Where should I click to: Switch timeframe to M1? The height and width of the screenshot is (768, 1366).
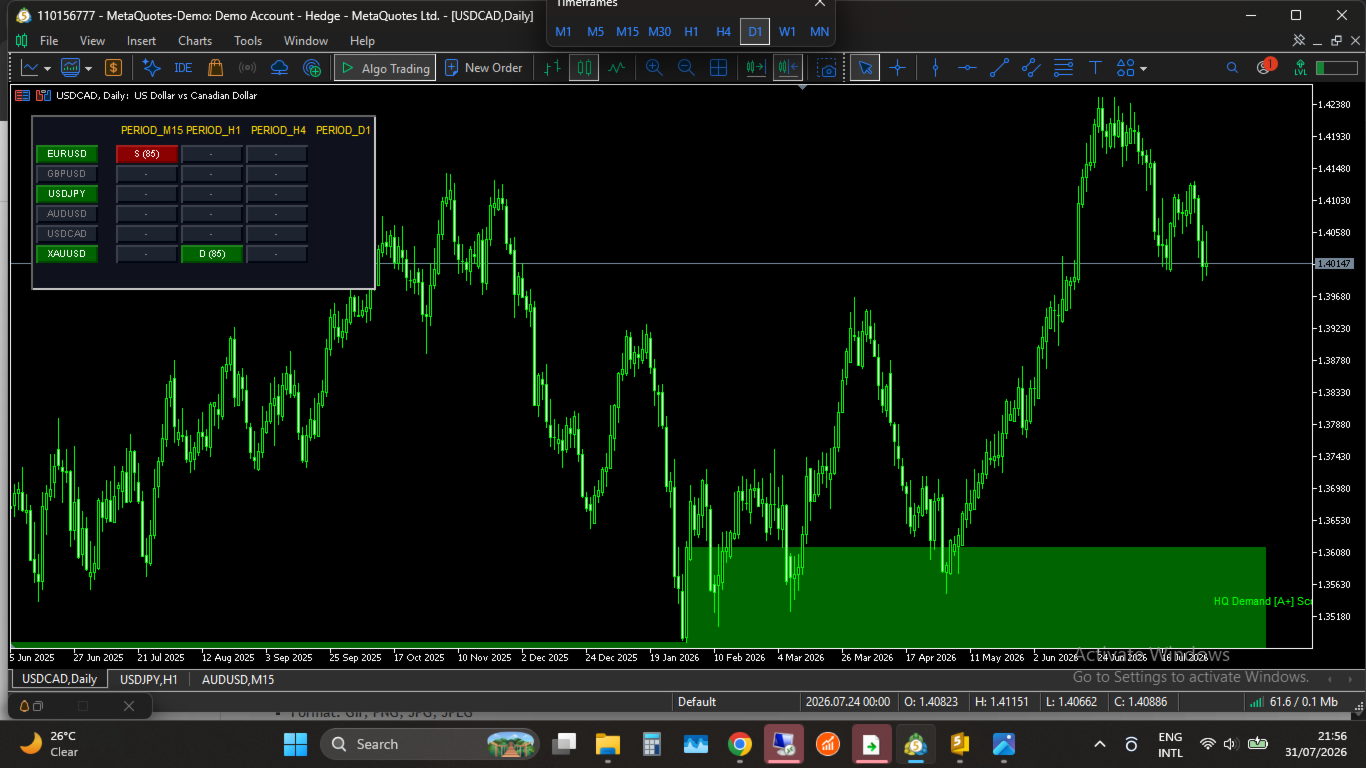(564, 32)
